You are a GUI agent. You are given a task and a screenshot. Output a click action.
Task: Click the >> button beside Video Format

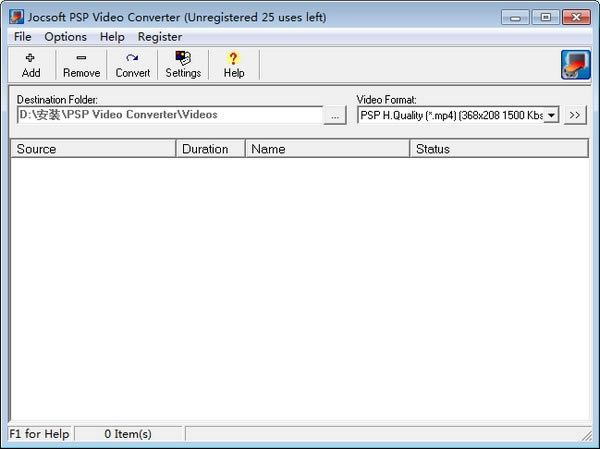pyautogui.click(x=575, y=115)
